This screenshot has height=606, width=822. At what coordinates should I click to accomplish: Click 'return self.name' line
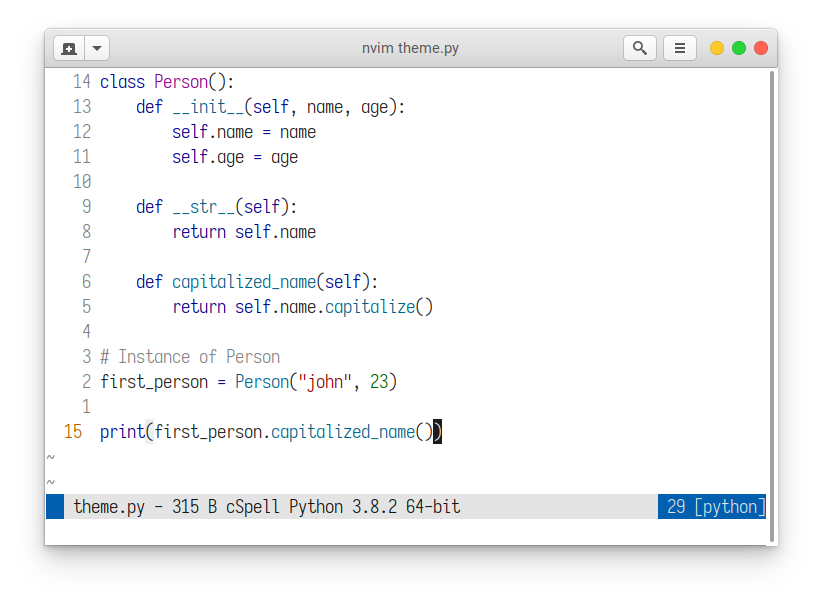click(x=244, y=232)
